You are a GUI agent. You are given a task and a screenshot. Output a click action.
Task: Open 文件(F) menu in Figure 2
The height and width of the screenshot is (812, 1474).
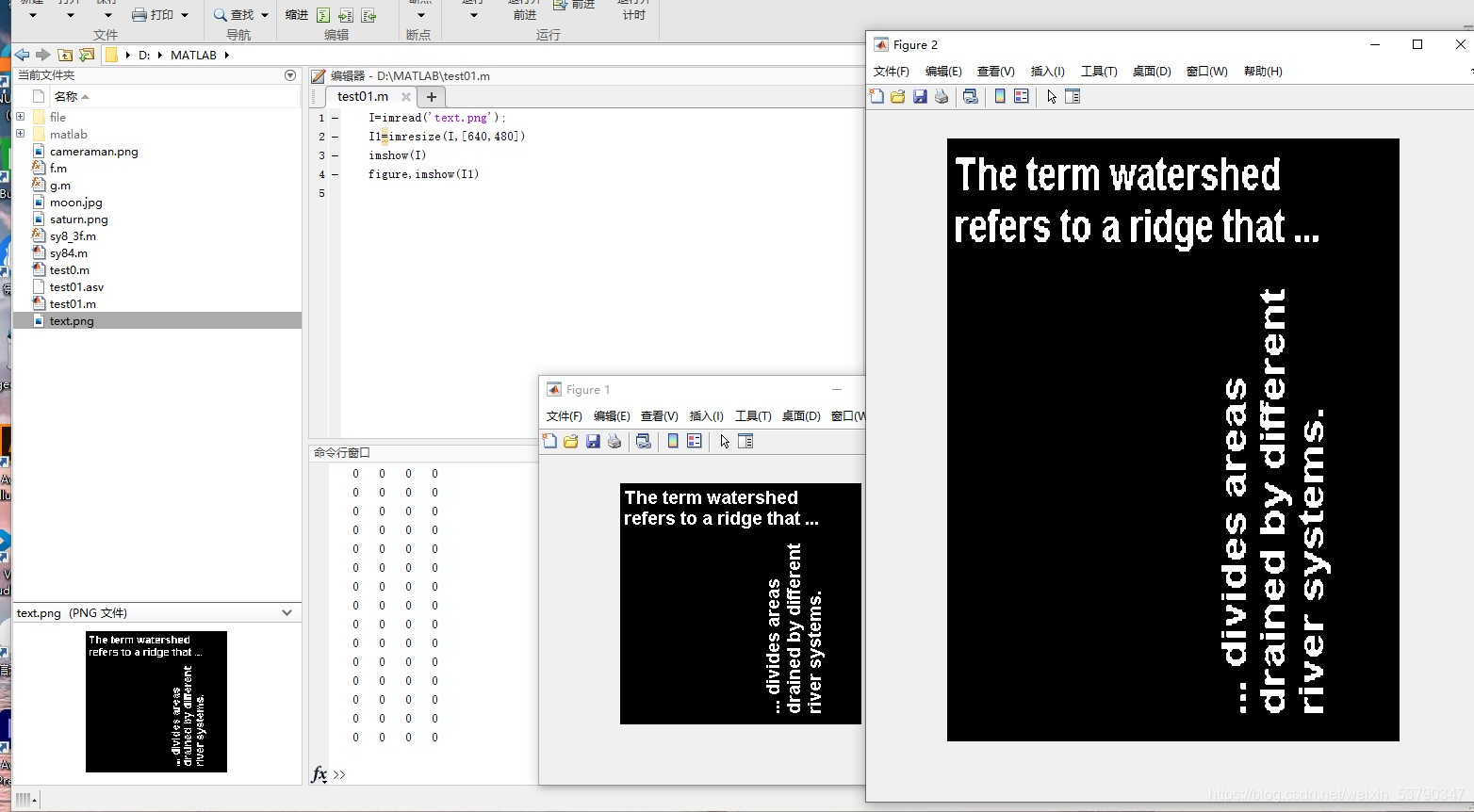[892, 72]
